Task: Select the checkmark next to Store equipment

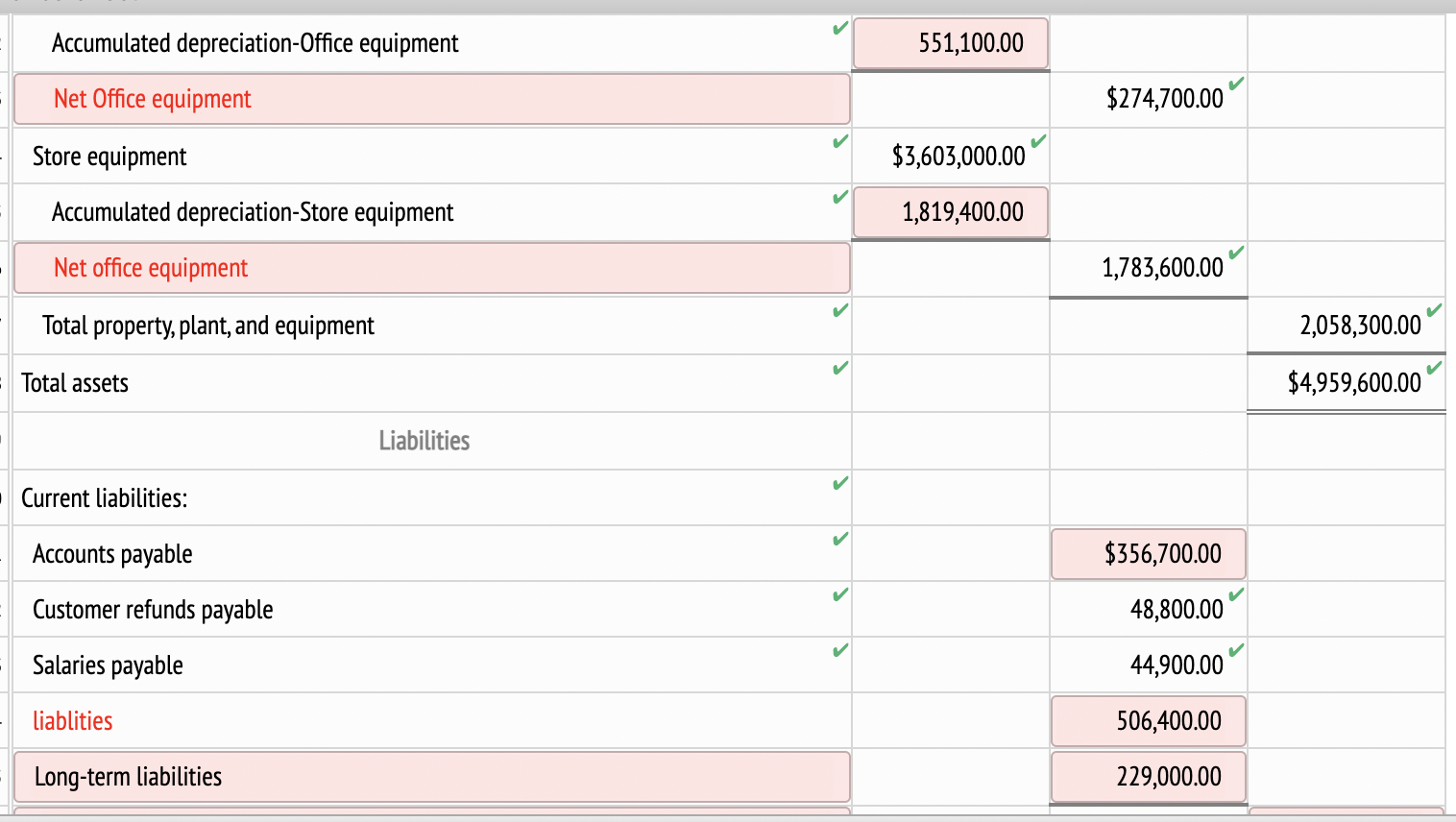Action: point(840,142)
